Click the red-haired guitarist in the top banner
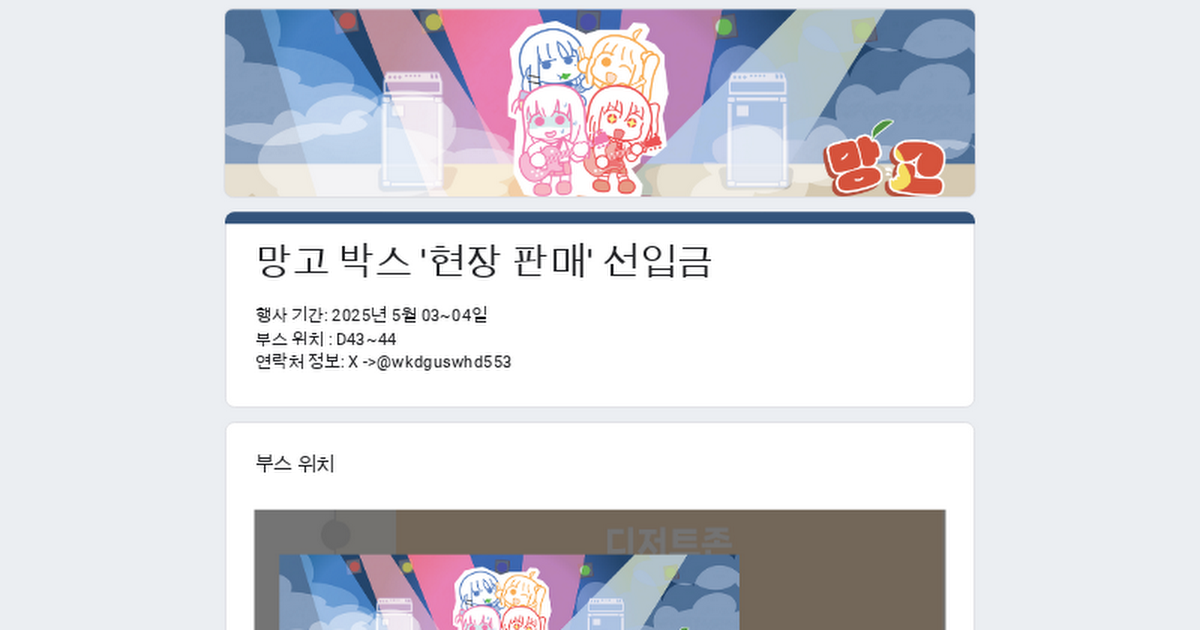1200x630 pixels. coord(621,138)
